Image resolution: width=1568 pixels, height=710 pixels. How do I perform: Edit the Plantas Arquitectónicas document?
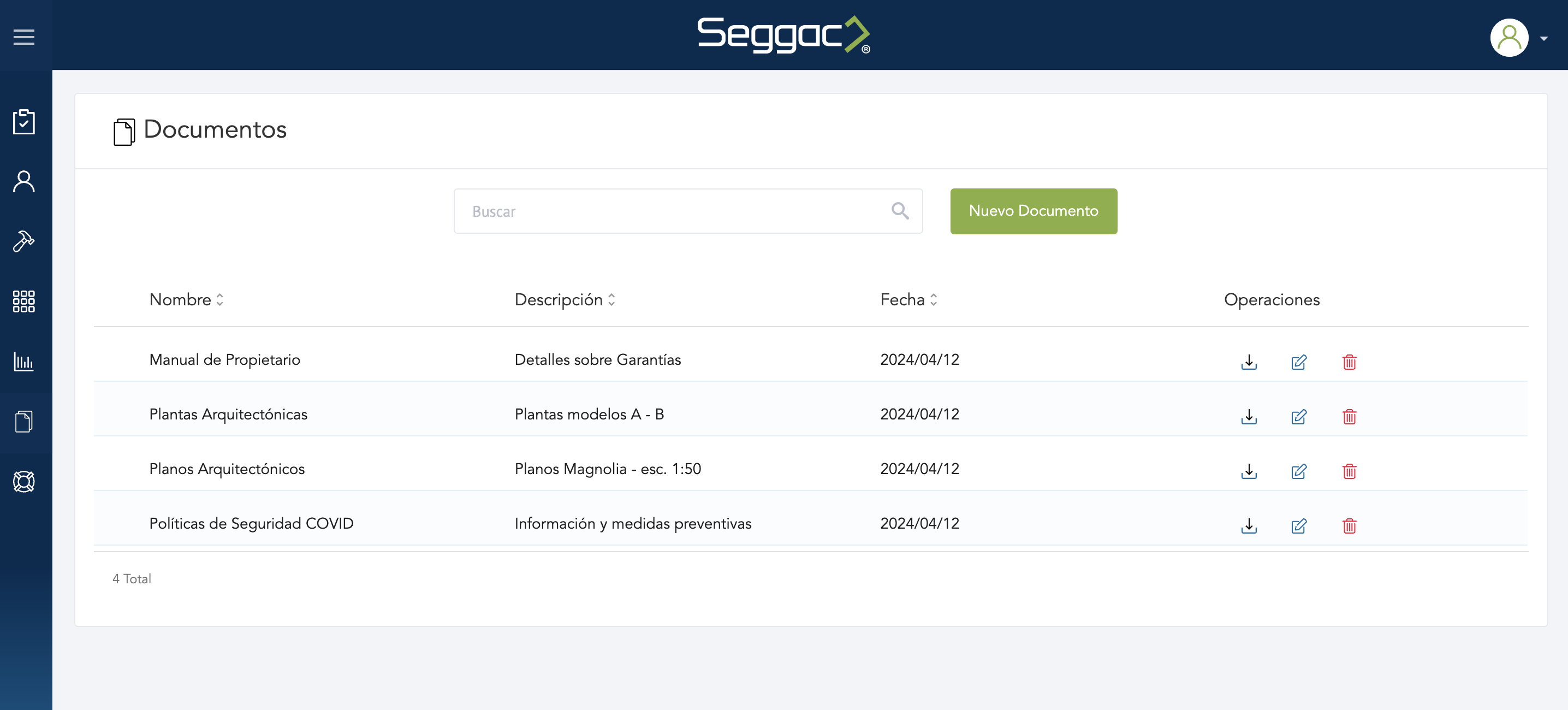[x=1298, y=417]
